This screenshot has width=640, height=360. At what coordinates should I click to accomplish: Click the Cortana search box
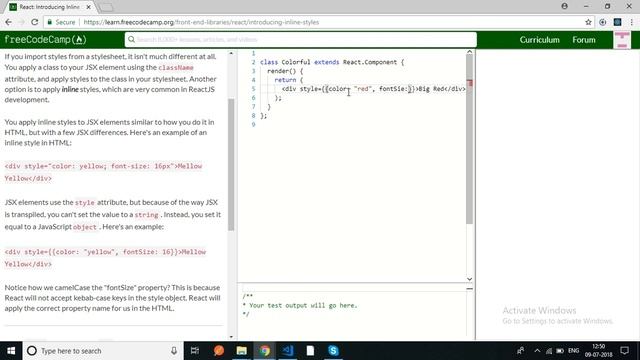tap(102, 351)
